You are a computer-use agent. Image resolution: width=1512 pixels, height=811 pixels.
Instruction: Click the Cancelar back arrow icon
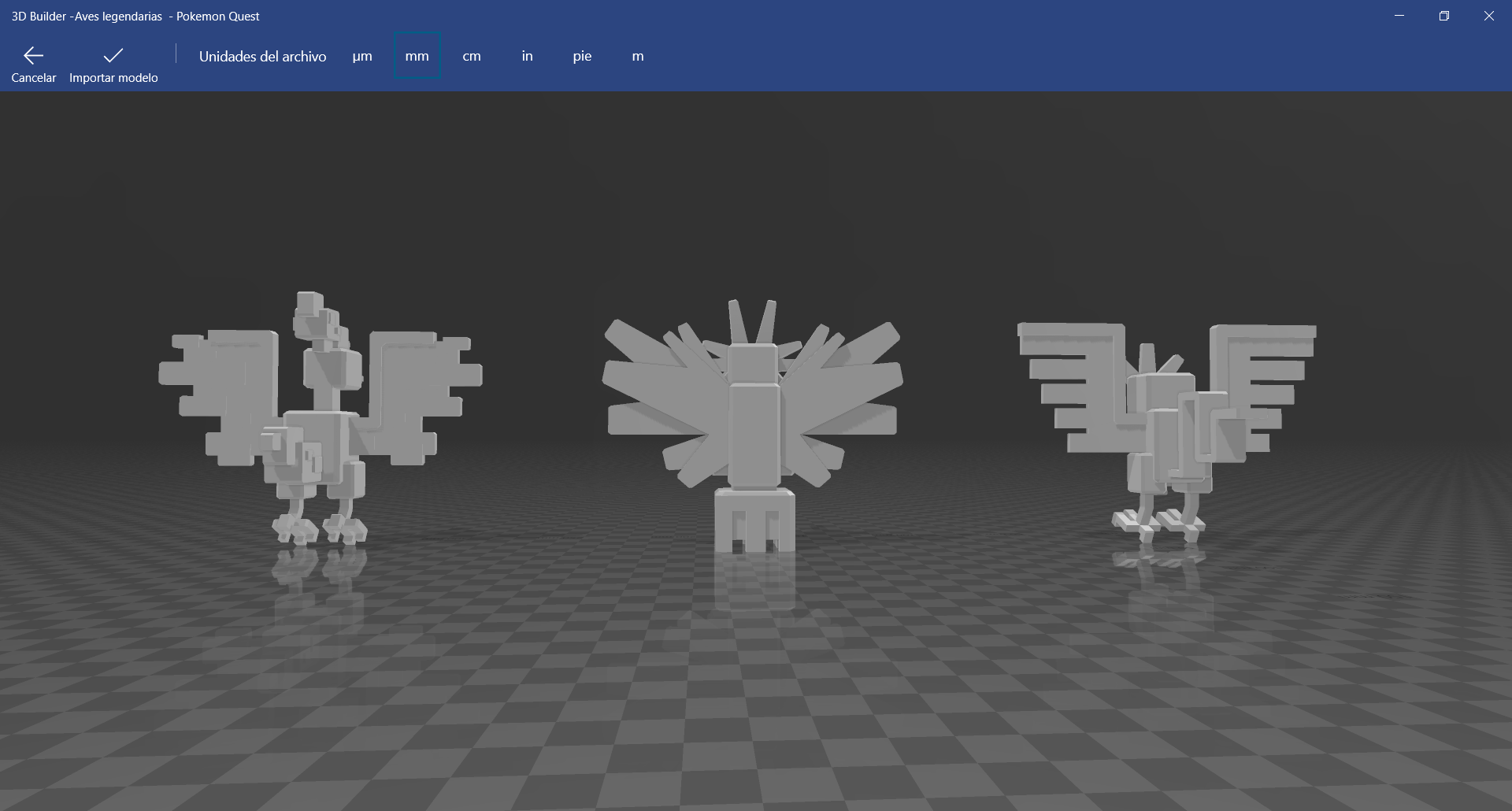point(33,55)
